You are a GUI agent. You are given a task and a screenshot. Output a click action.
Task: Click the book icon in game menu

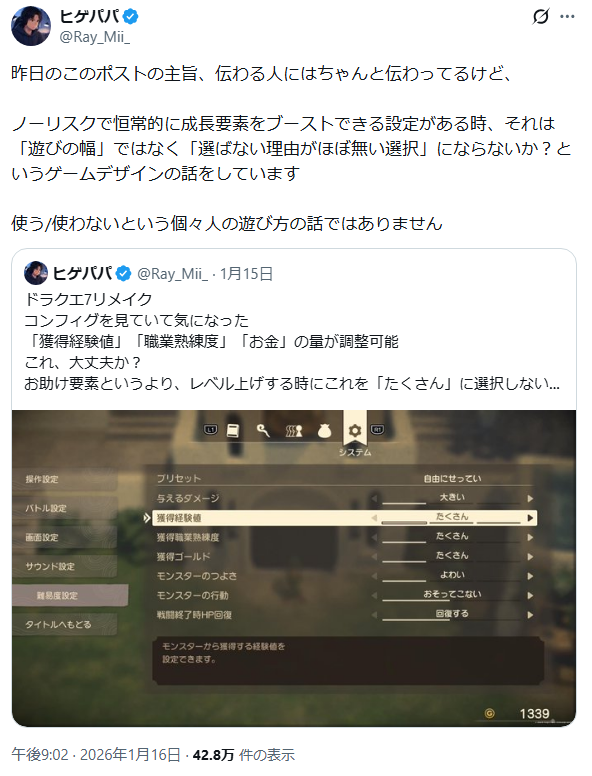(x=233, y=431)
